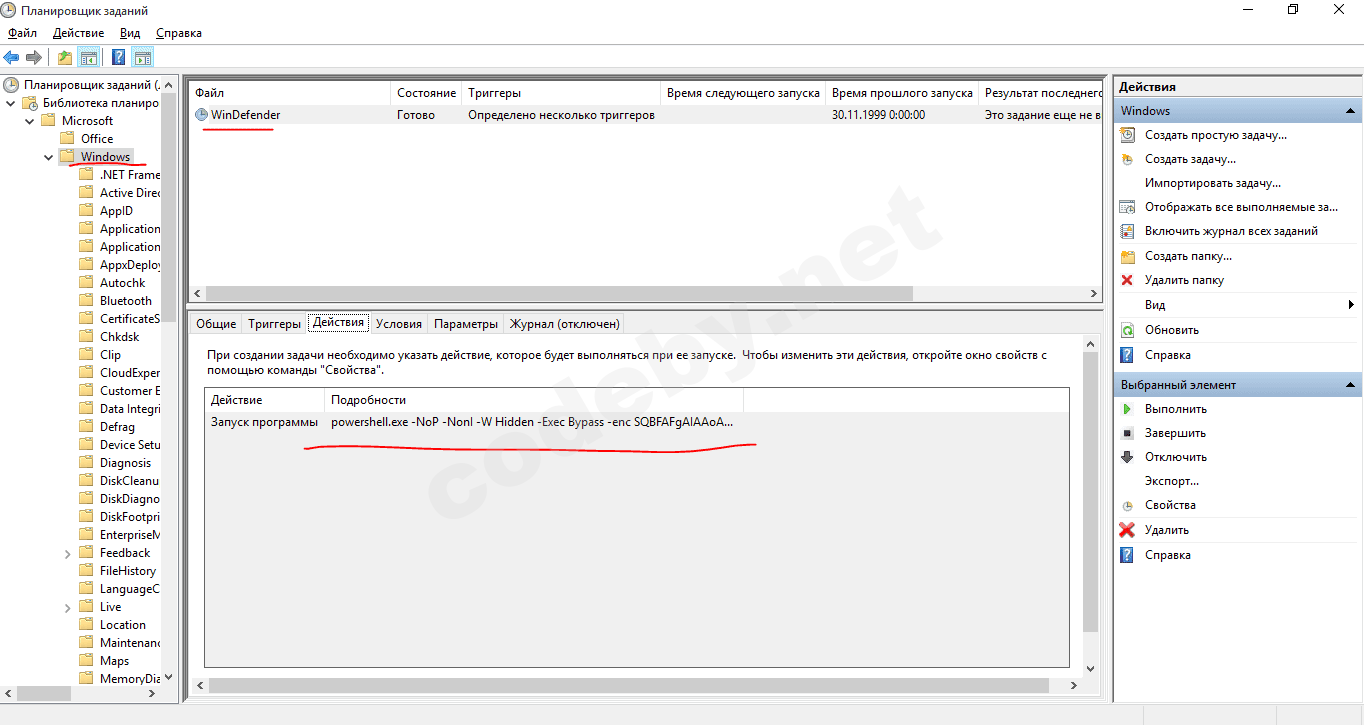Select the Bluetooth folder in tree

[x=126, y=301]
